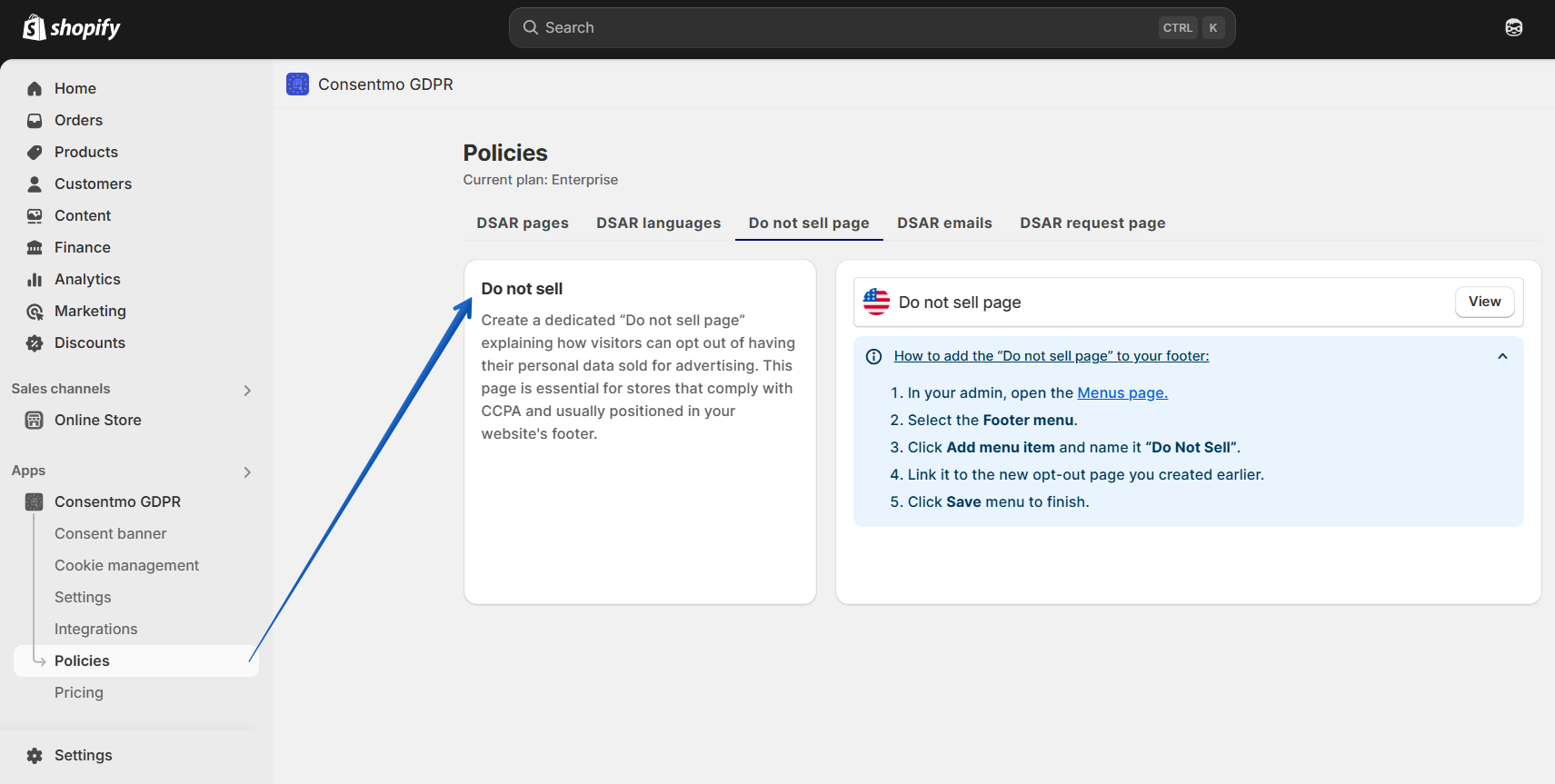Screen dimensions: 1555x784
Task: Switch to the DSAR emails tab
Action: point(944,223)
